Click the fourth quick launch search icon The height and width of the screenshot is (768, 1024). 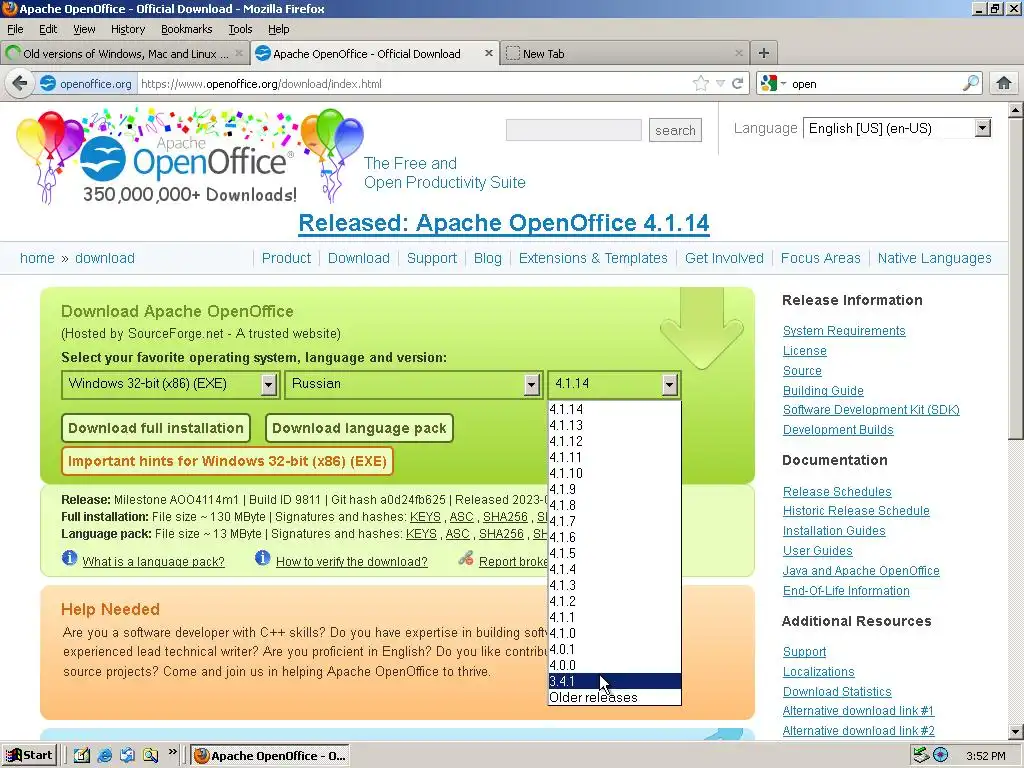(150, 756)
